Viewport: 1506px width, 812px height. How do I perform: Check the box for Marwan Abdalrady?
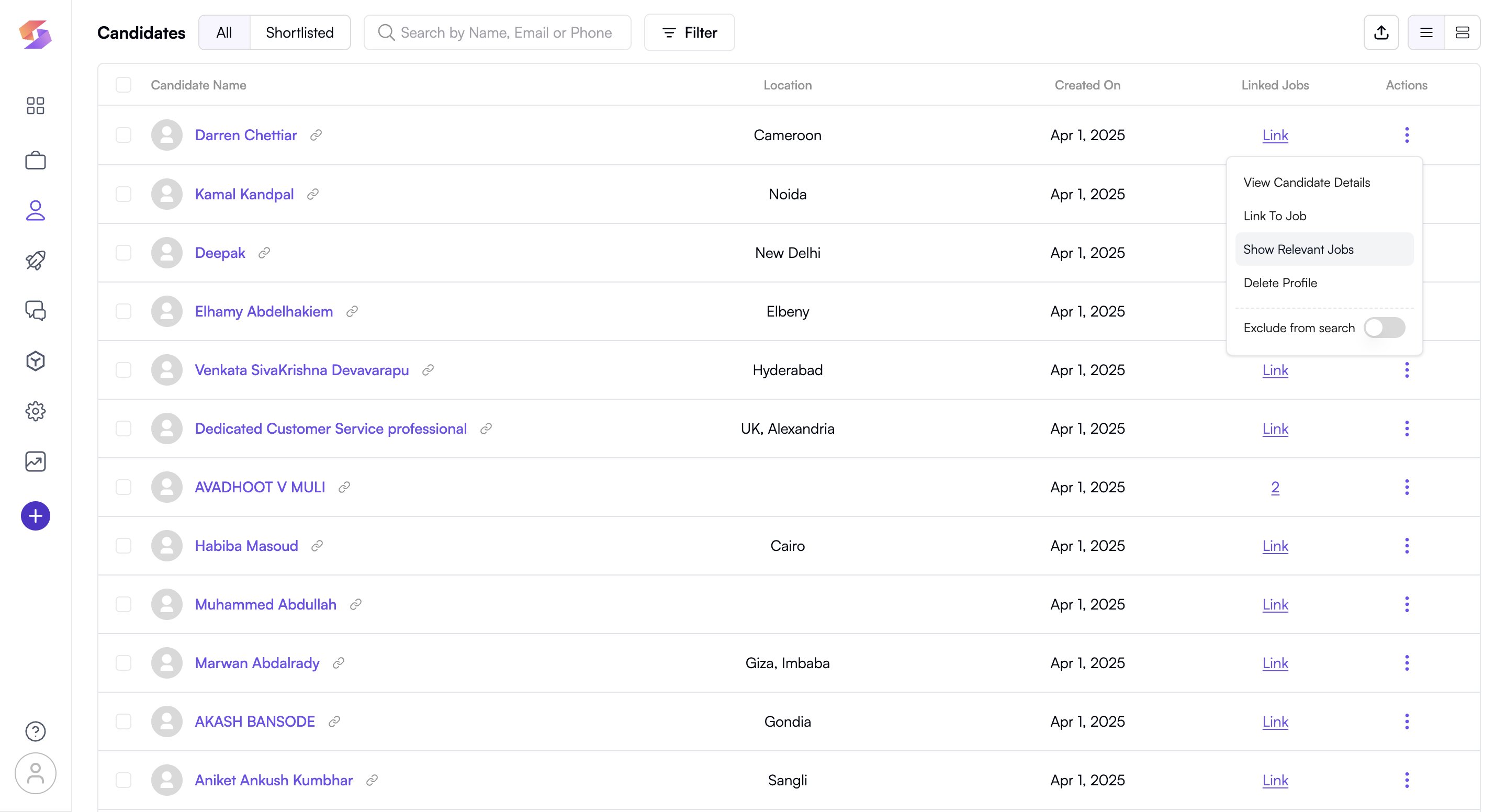[123, 663]
